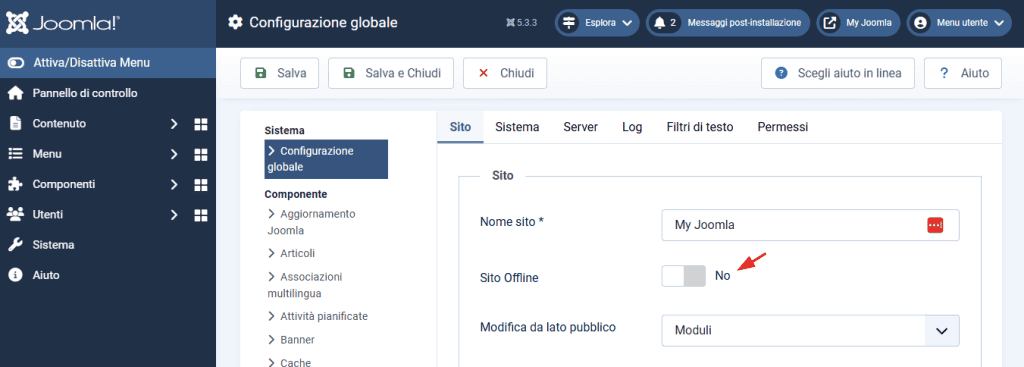
Task: Click the external link icon beside My Joomla
Action: point(830,23)
